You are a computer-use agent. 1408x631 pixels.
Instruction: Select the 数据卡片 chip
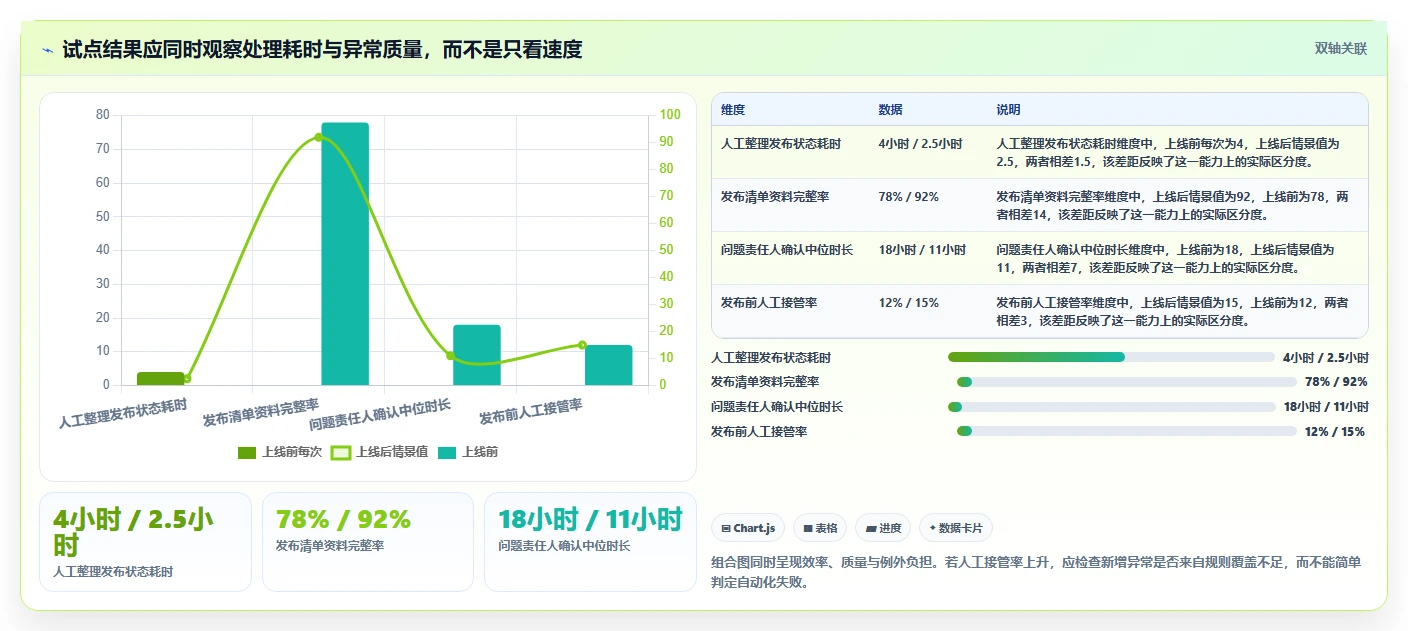[956, 528]
